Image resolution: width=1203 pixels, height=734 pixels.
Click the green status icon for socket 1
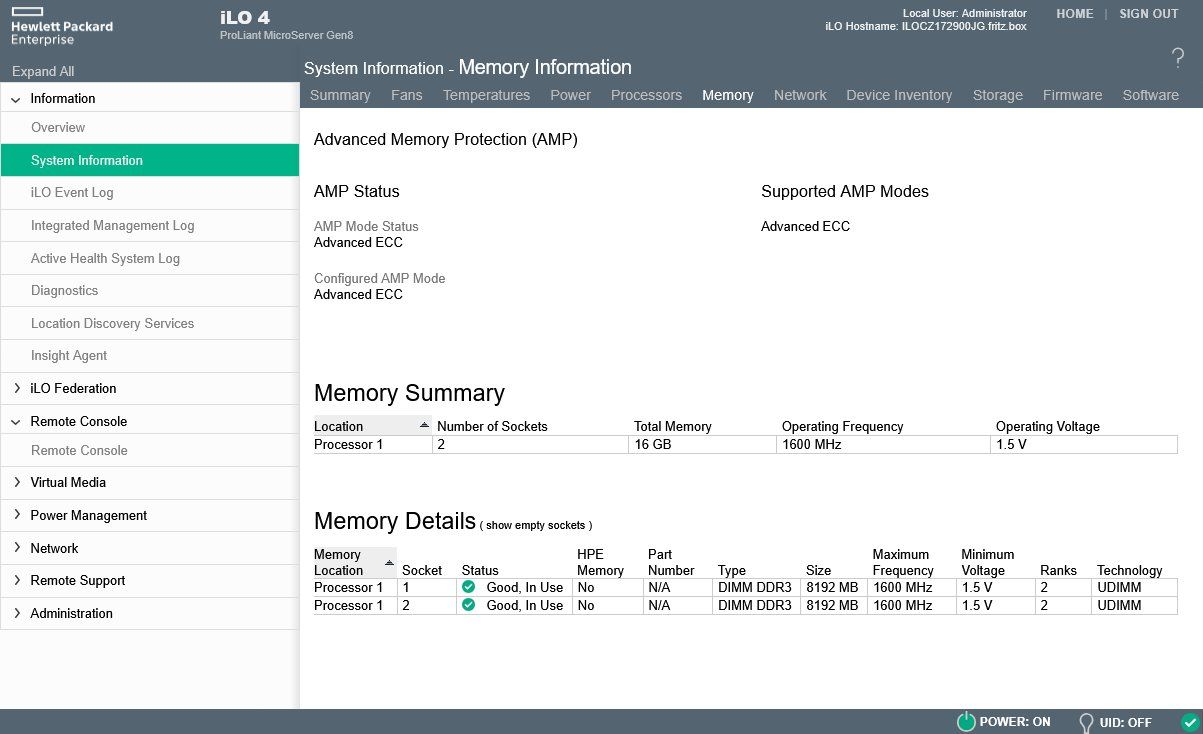pyautogui.click(x=468, y=587)
